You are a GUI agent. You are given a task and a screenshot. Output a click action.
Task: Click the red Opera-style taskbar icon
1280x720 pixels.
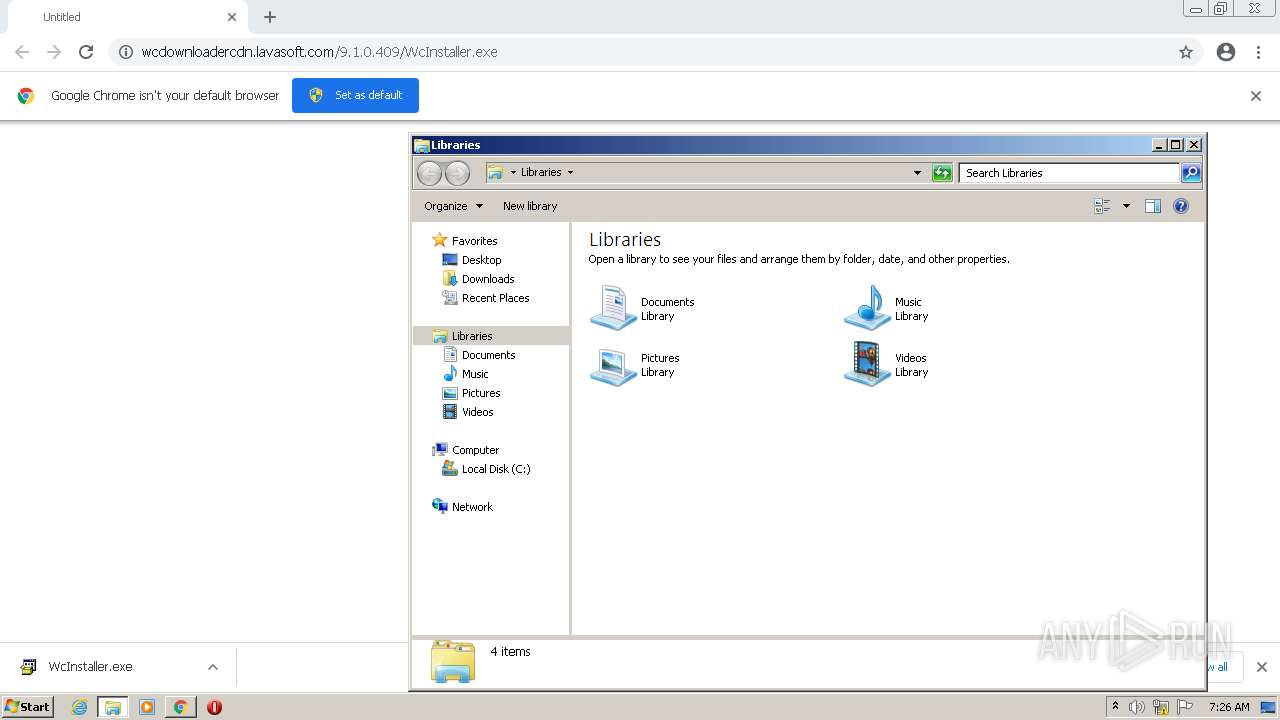point(214,707)
